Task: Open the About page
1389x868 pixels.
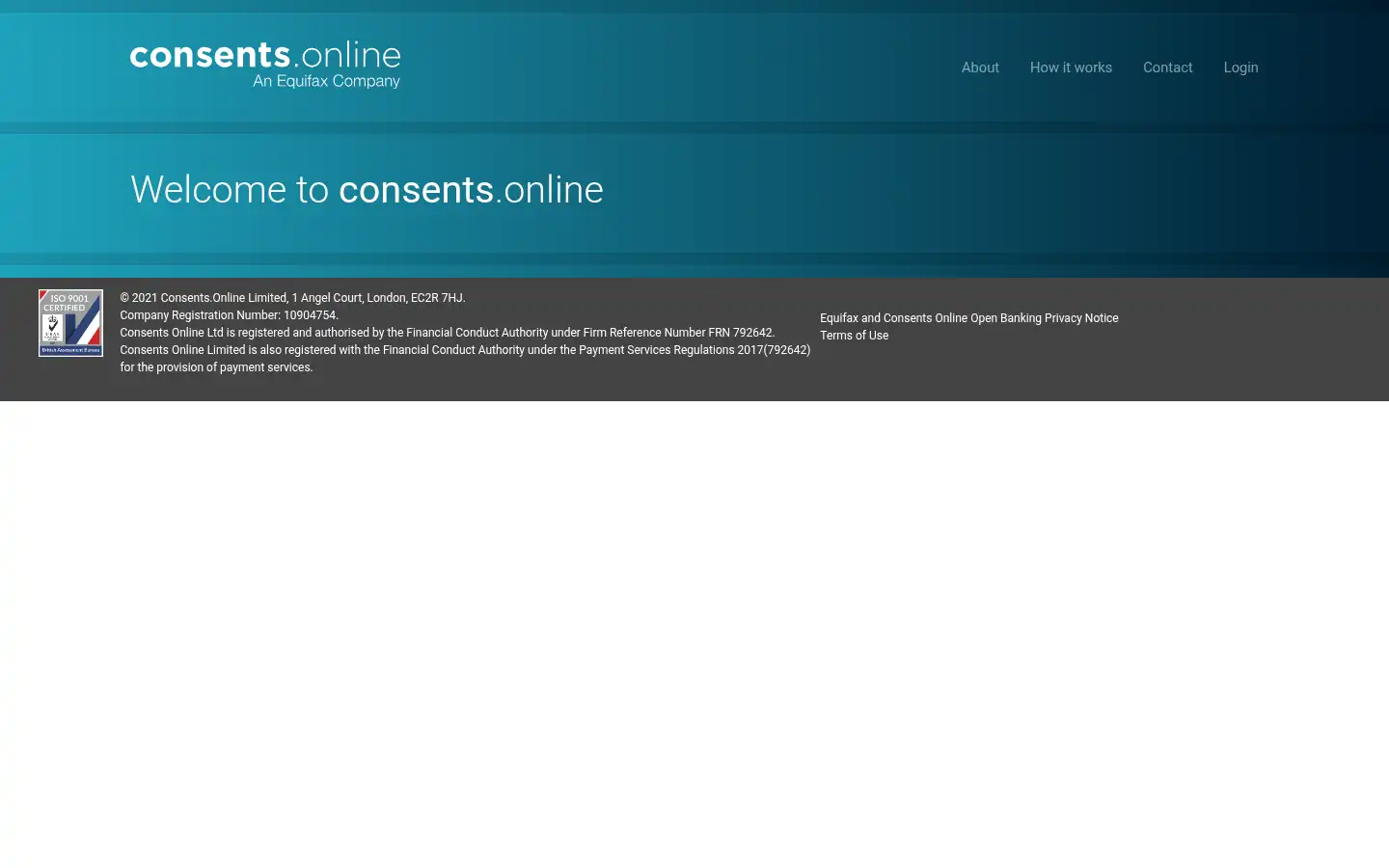Action: pyautogui.click(x=980, y=68)
